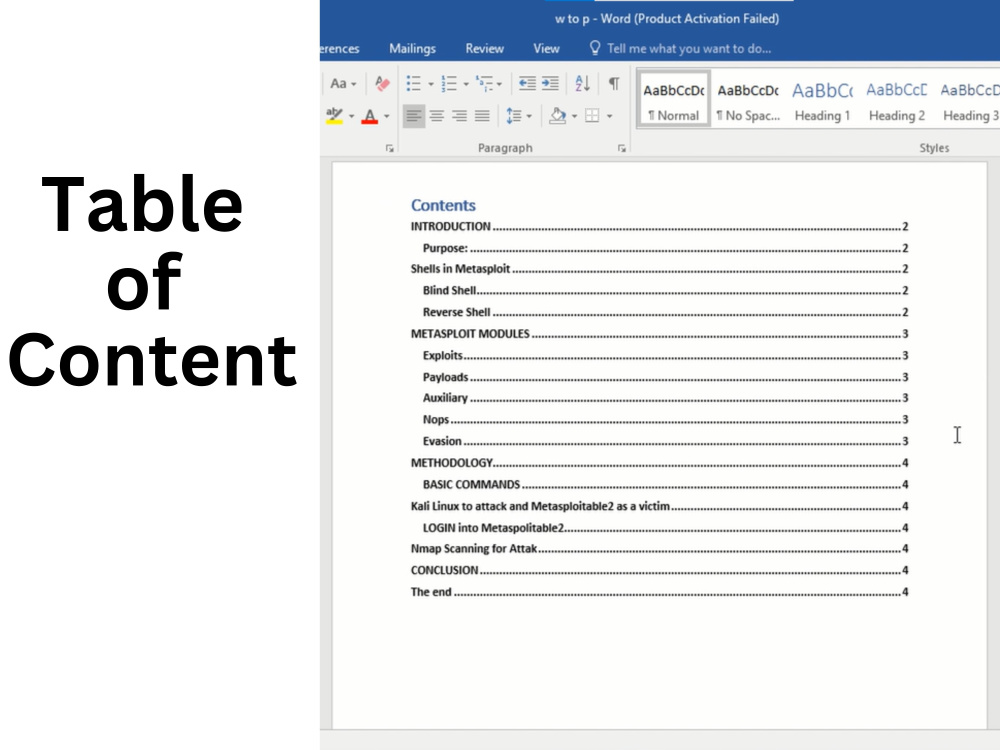Image resolution: width=1000 pixels, height=750 pixels.
Task: Open the Font dialog launcher
Action: (x=390, y=149)
